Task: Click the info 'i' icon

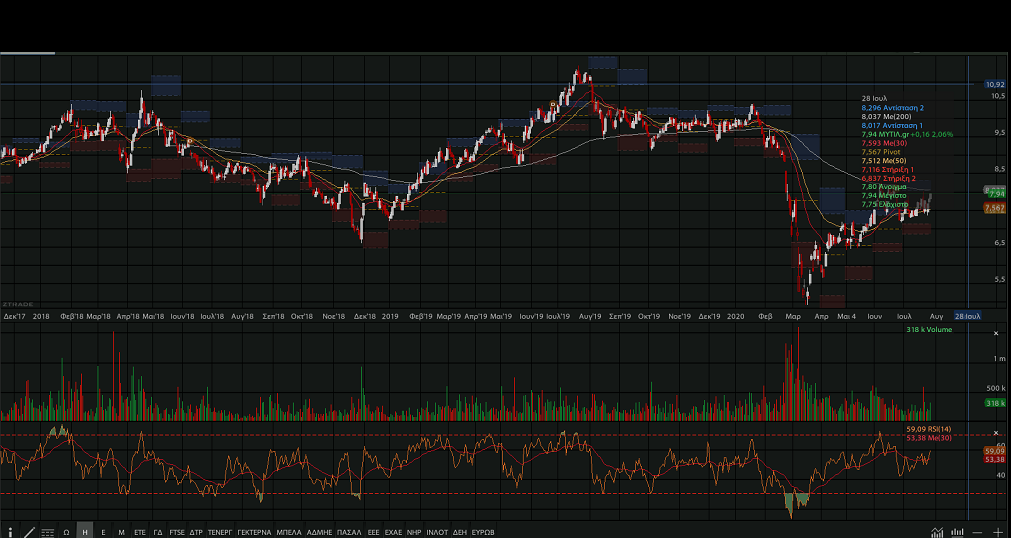Action: pyautogui.click(x=11, y=531)
